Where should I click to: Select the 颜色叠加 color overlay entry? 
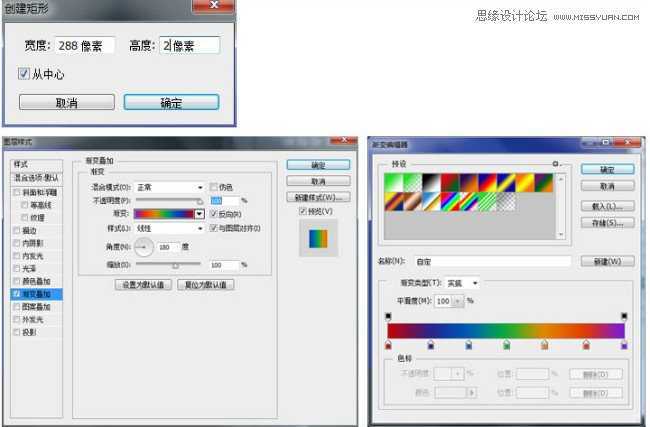(36, 281)
